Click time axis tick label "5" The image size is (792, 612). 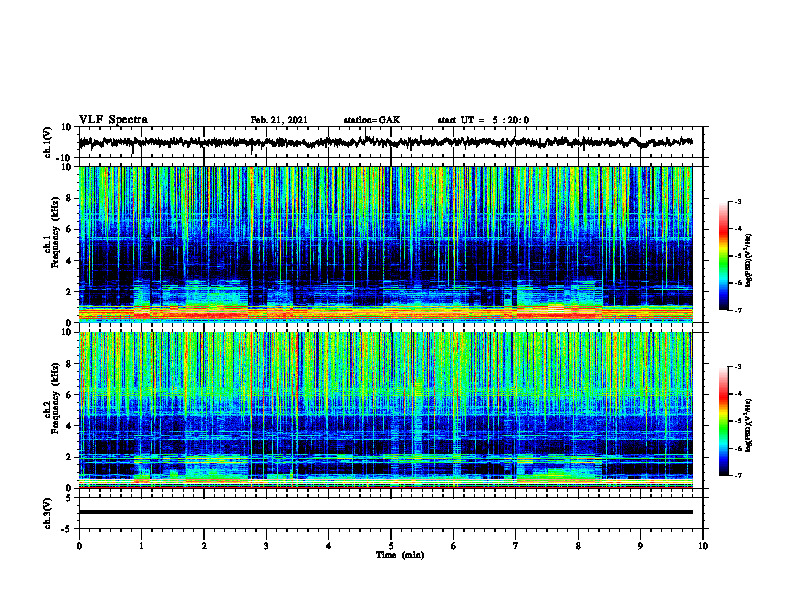[x=391, y=546]
